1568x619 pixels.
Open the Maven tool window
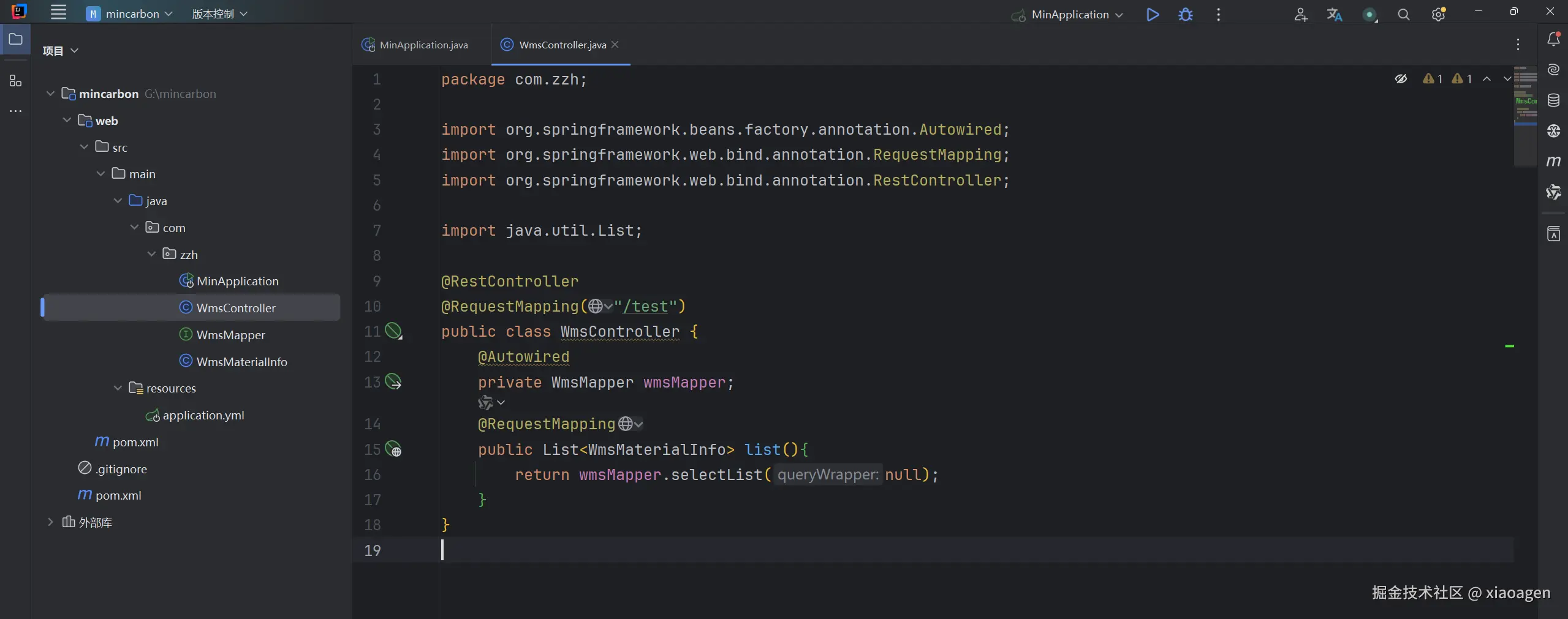pos(1553,161)
